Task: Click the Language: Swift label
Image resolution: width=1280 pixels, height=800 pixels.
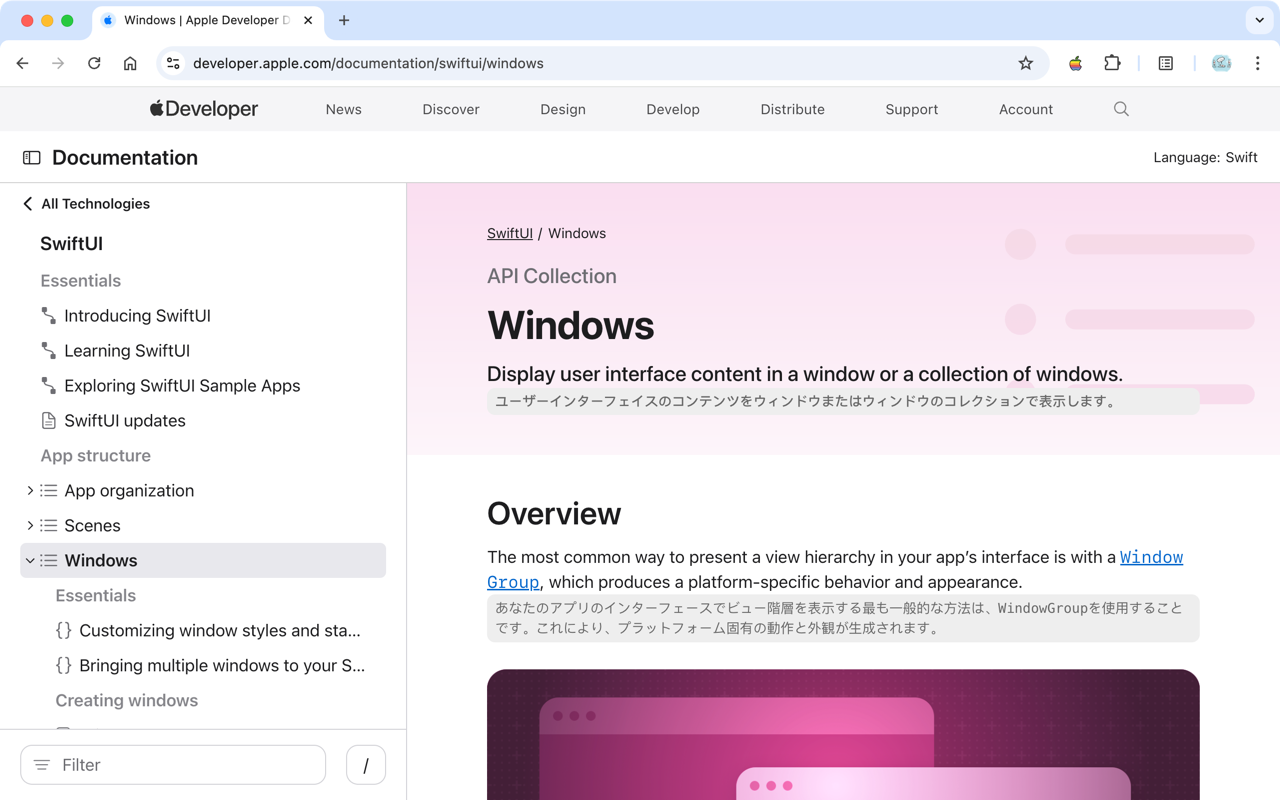Action: coord(1205,157)
